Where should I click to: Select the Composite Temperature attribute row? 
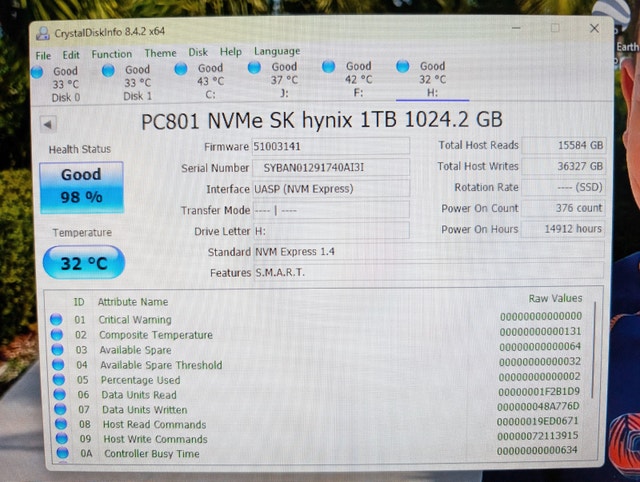[x=316, y=333]
